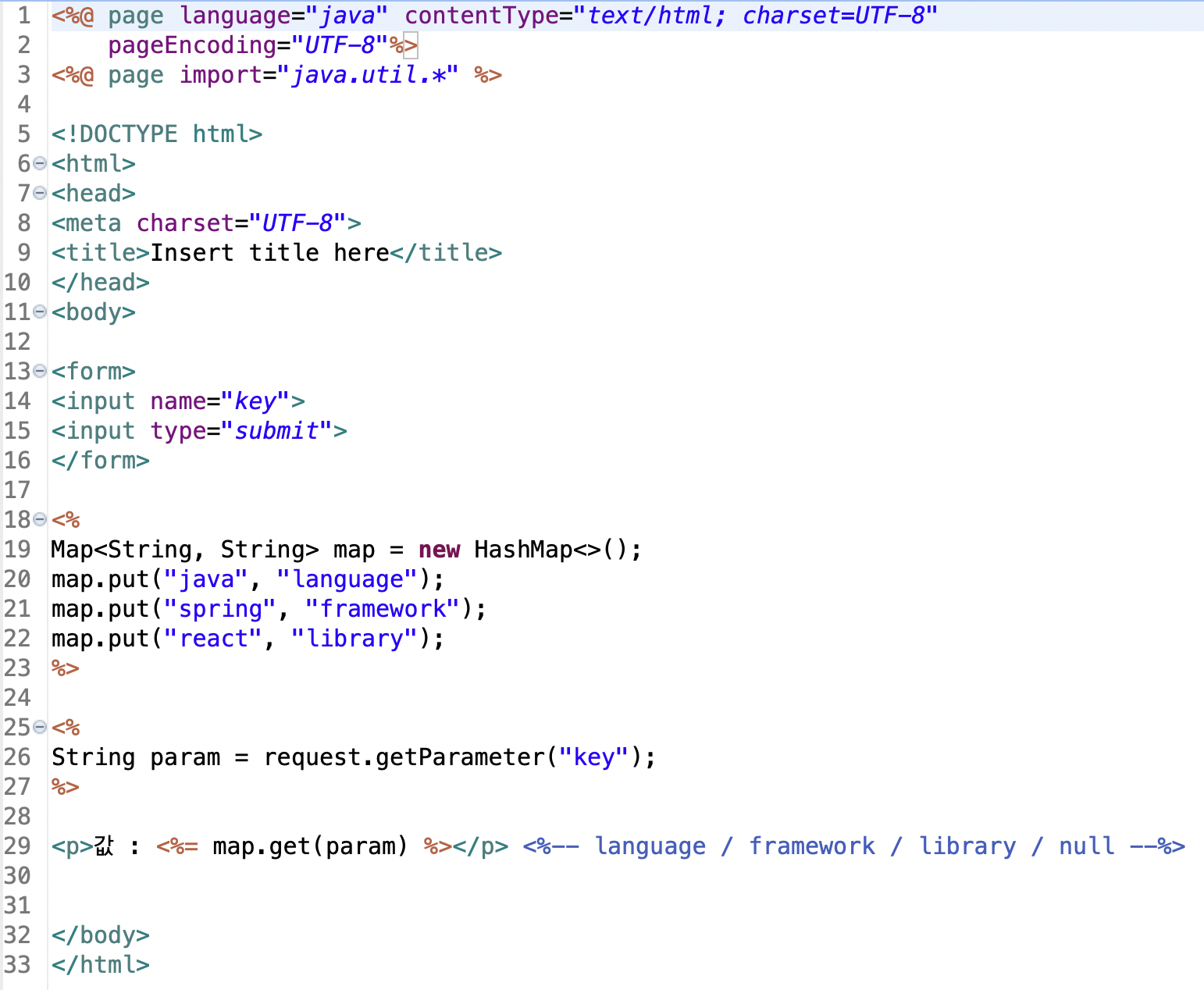Click 'language="java"' attribute on line 1
The image size is (1204, 990).
point(283,16)
